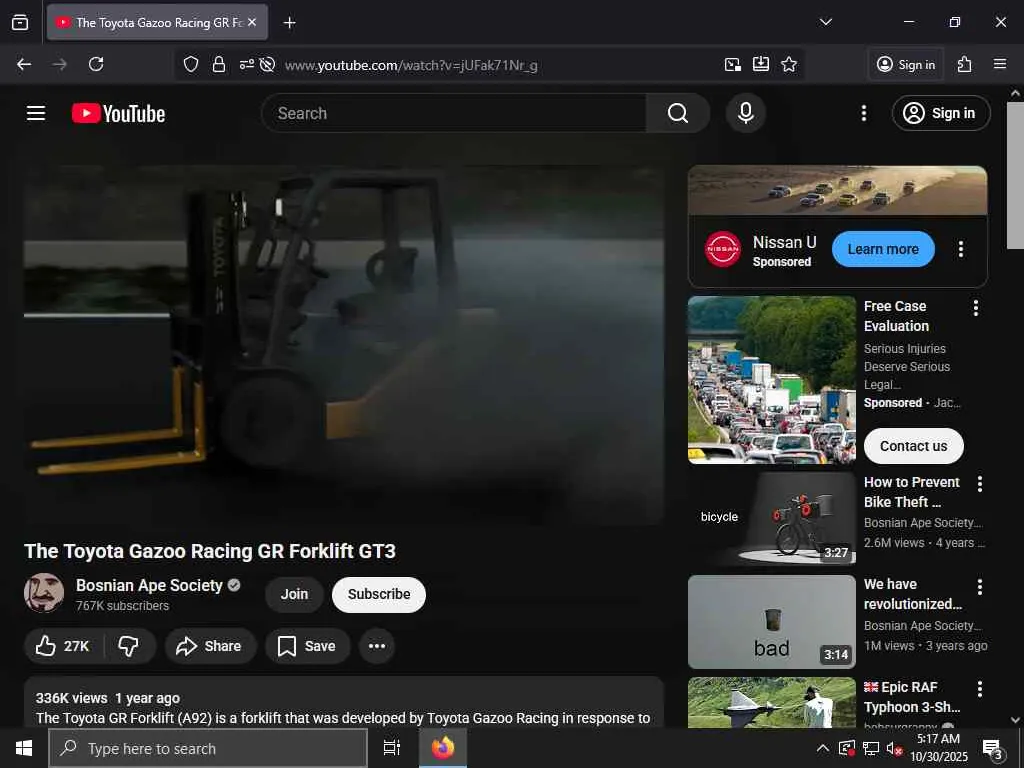Open picture-in-picture icon in address bar
Viewport: 1024px width, 768px height.
(733, 64)
